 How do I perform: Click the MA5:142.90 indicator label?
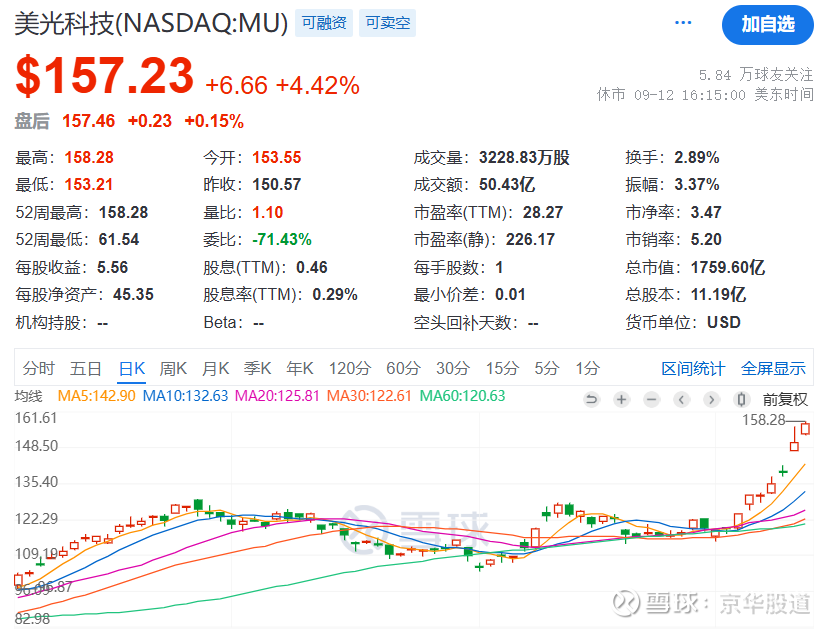click(96, 396)
